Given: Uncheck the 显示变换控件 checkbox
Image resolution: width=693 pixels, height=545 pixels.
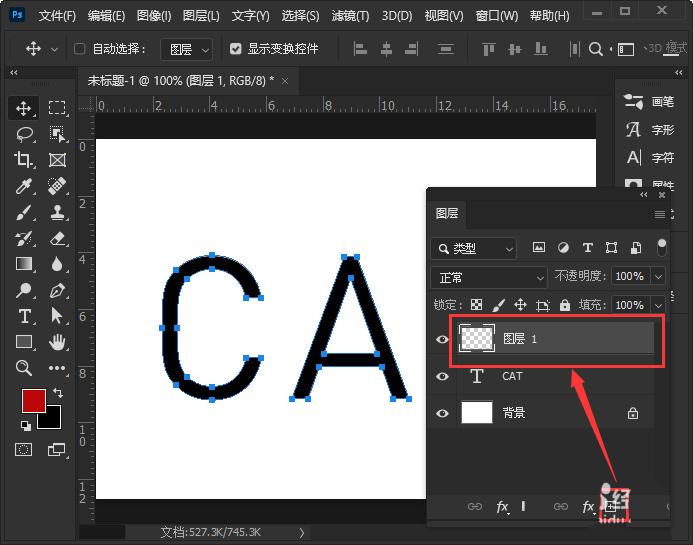Looking at the screenshot, I should tap(236, 49).
